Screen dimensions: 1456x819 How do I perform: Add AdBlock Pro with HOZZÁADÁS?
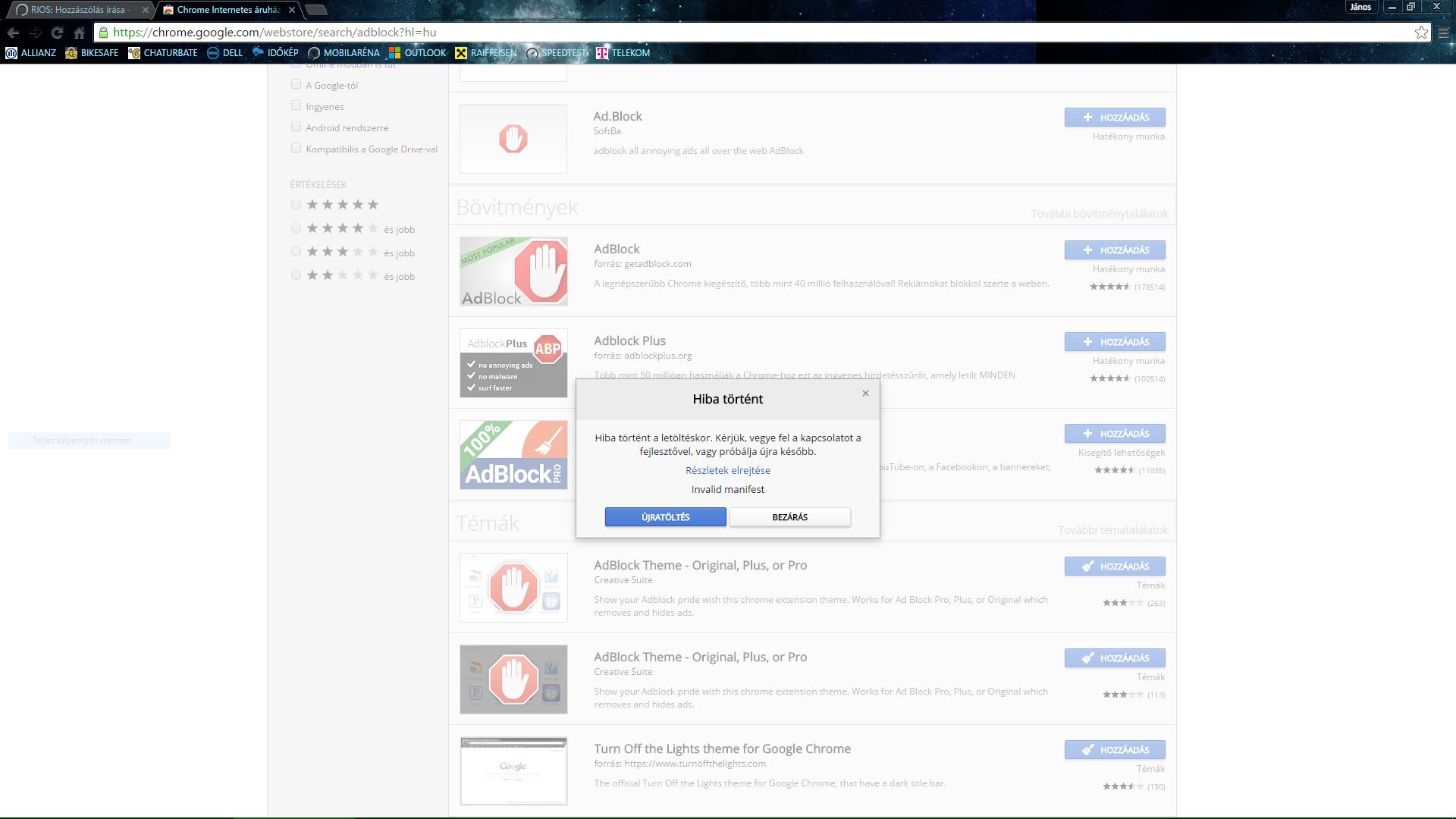pos(1115,434)
